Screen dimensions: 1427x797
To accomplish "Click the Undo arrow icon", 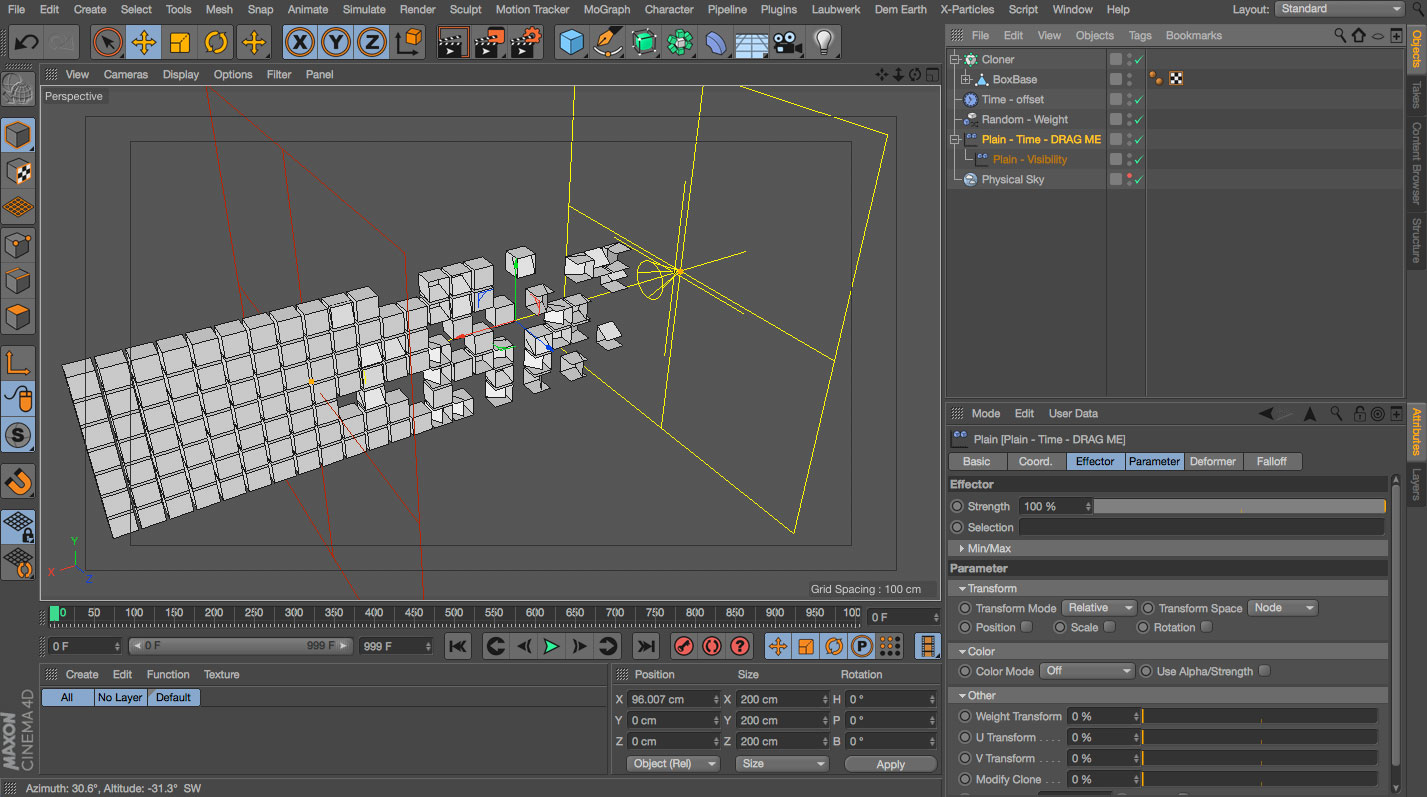I will click(x=27, y=42).
